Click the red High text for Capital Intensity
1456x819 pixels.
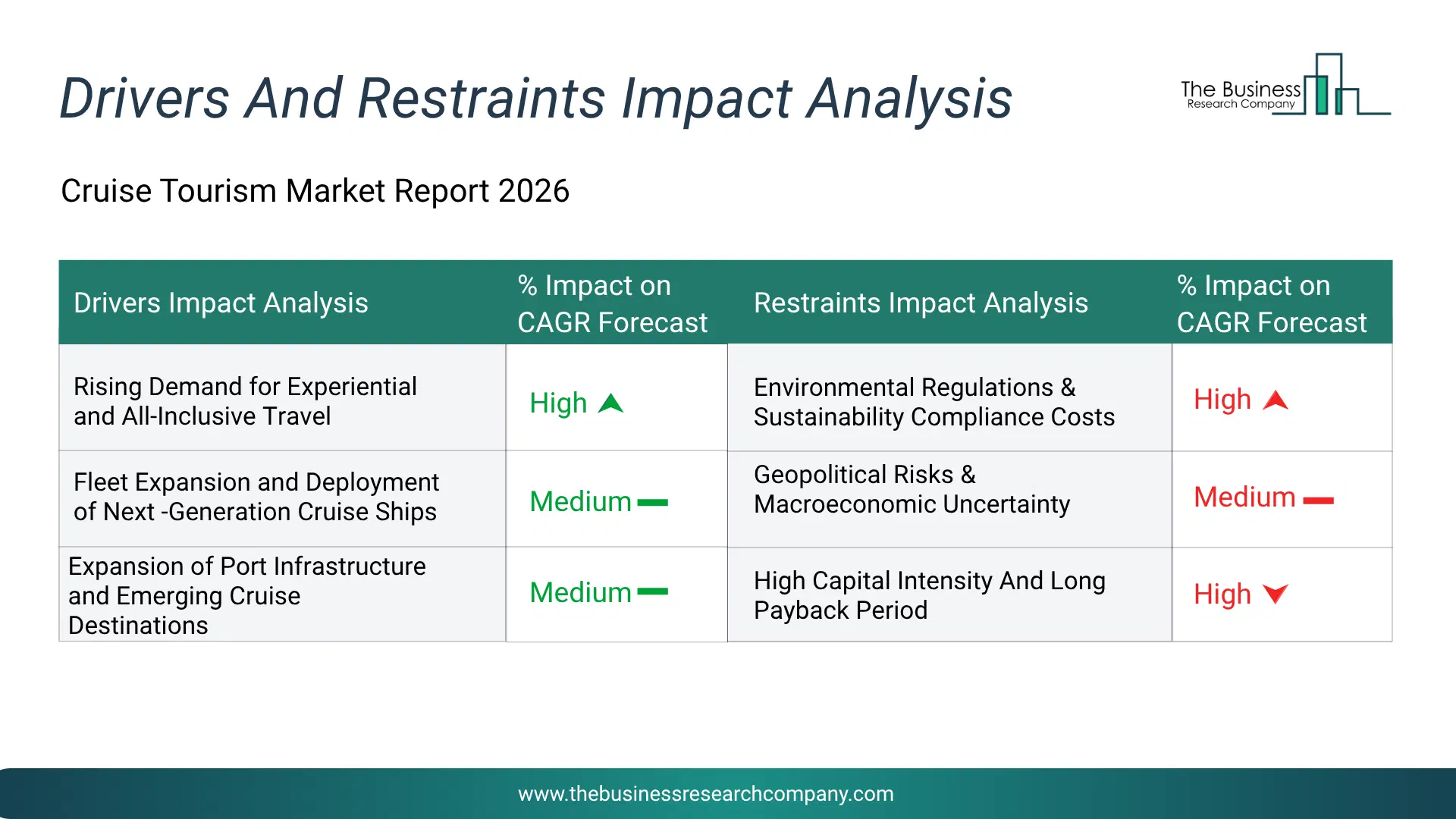coord(1222,595)
